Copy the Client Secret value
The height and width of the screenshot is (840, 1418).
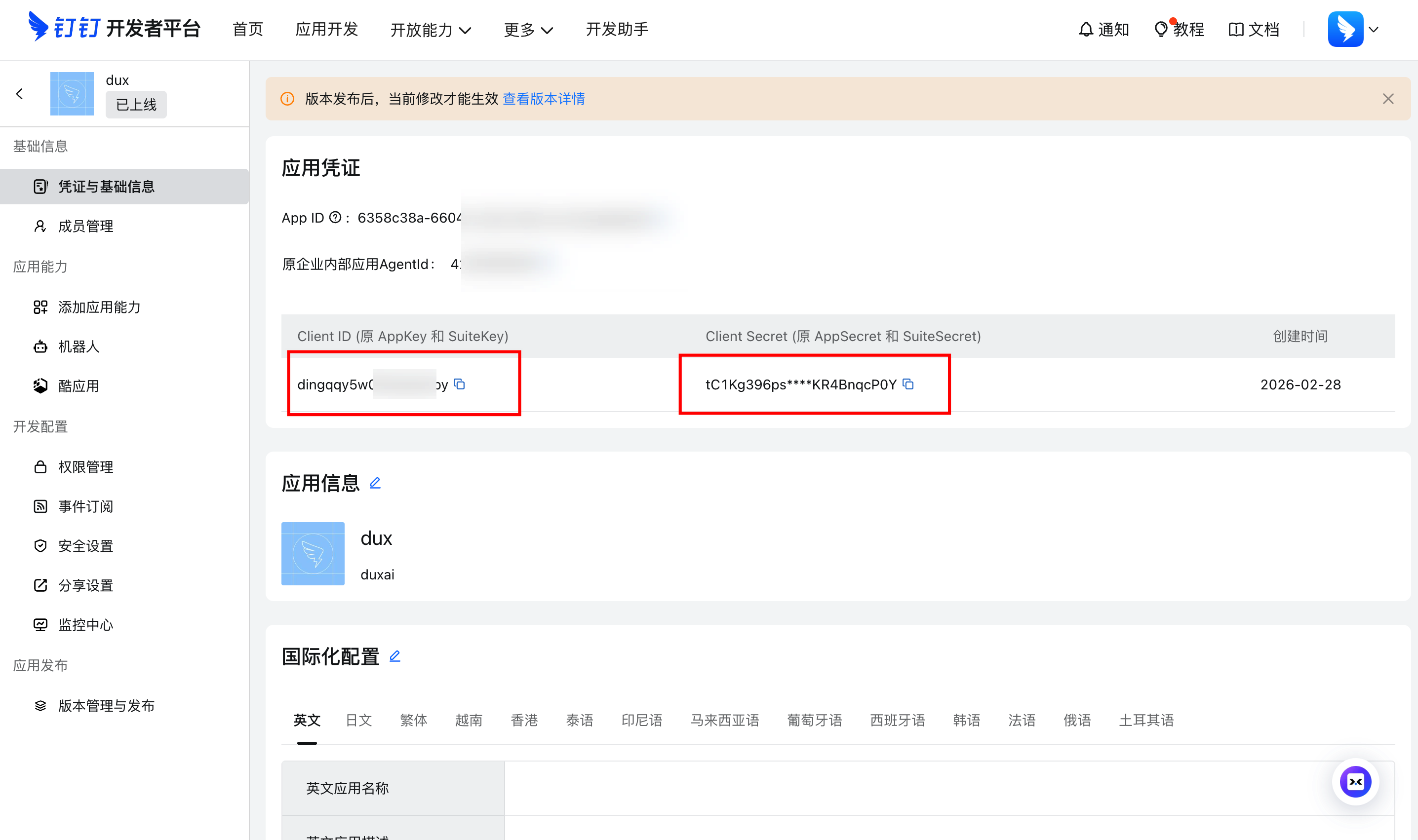[x=909, y=384]
